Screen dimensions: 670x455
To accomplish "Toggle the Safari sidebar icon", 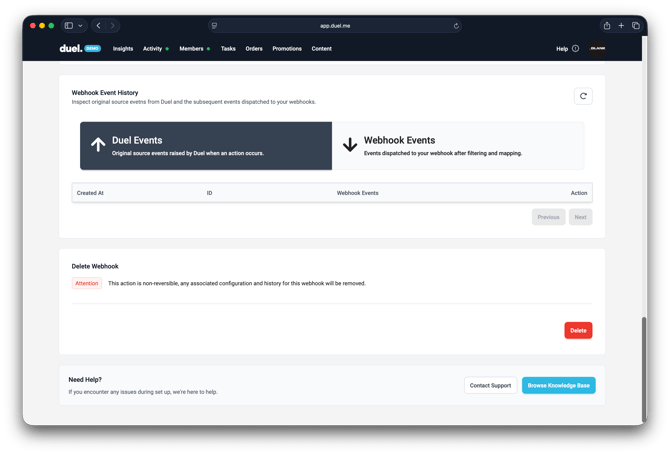I will click(69, 26).
